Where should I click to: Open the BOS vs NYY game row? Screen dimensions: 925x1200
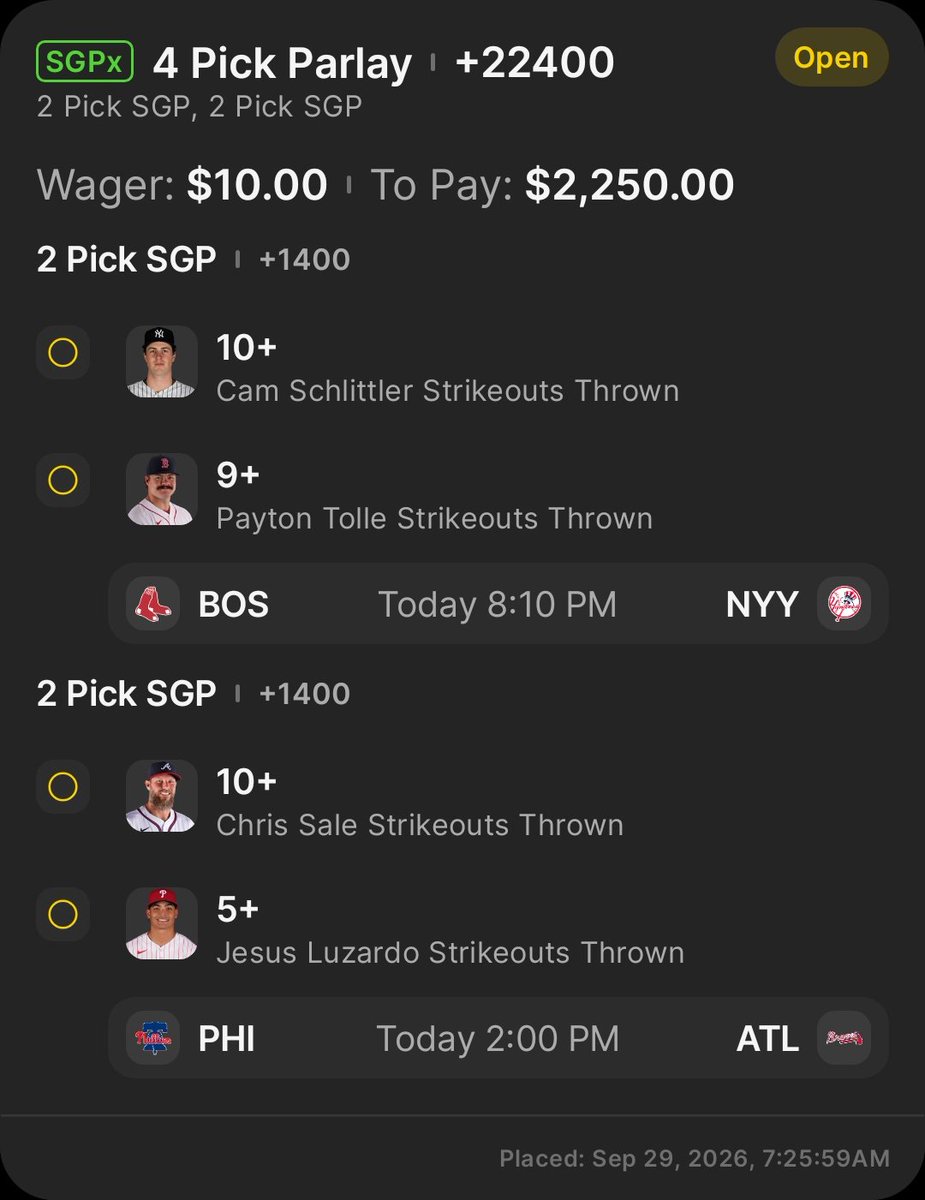(498, 604)
